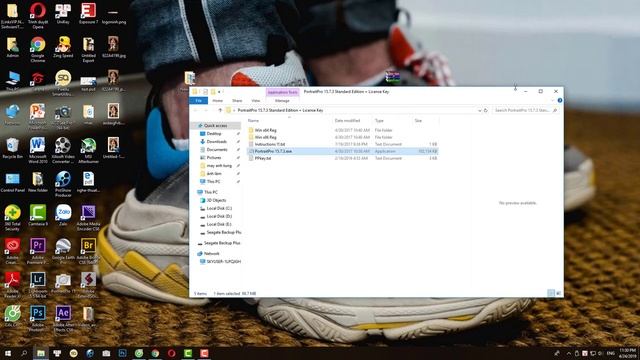Viewport: 640px width, 360px height.
Task: Click the Refresh button beside address bar
Action: coord(486,110)
